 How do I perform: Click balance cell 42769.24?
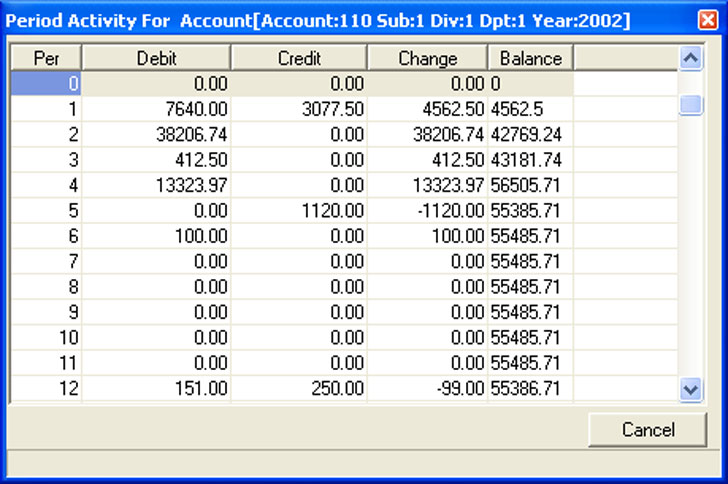(x=531, y=135)
